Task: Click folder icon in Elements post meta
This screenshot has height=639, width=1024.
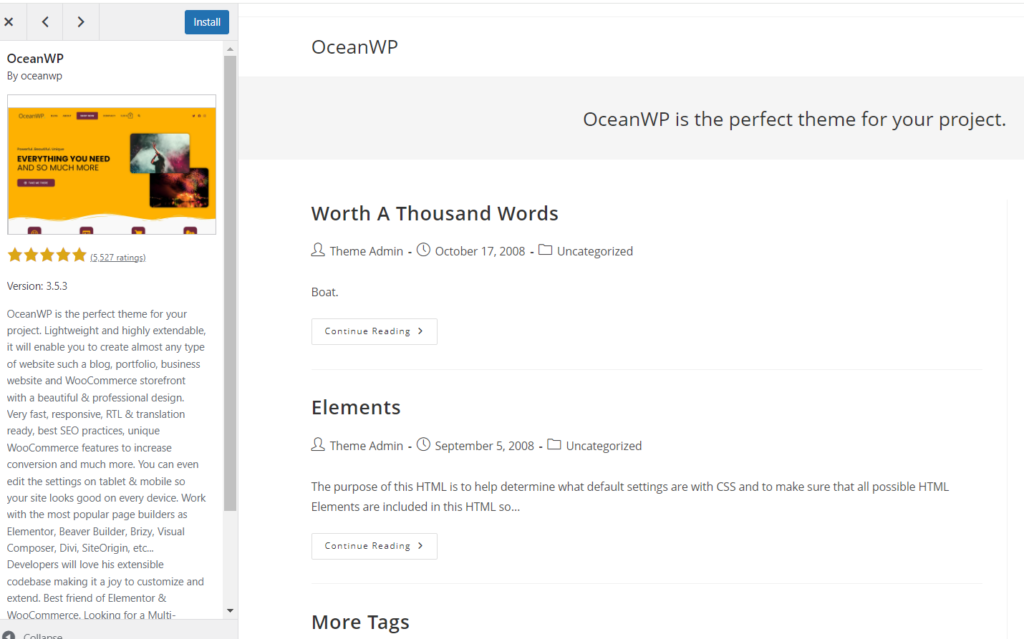Action: pyautogui.click(x=554, y=445)
